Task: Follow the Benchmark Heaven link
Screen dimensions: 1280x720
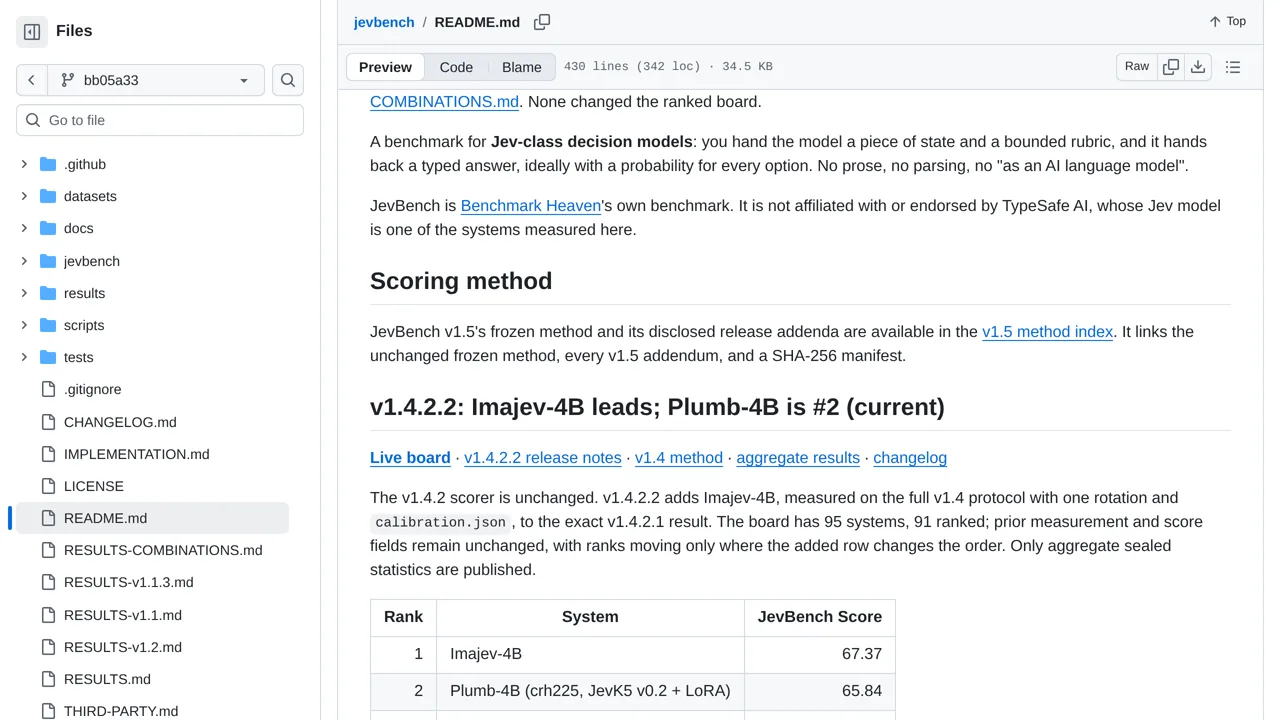Action: coord(531,206)
